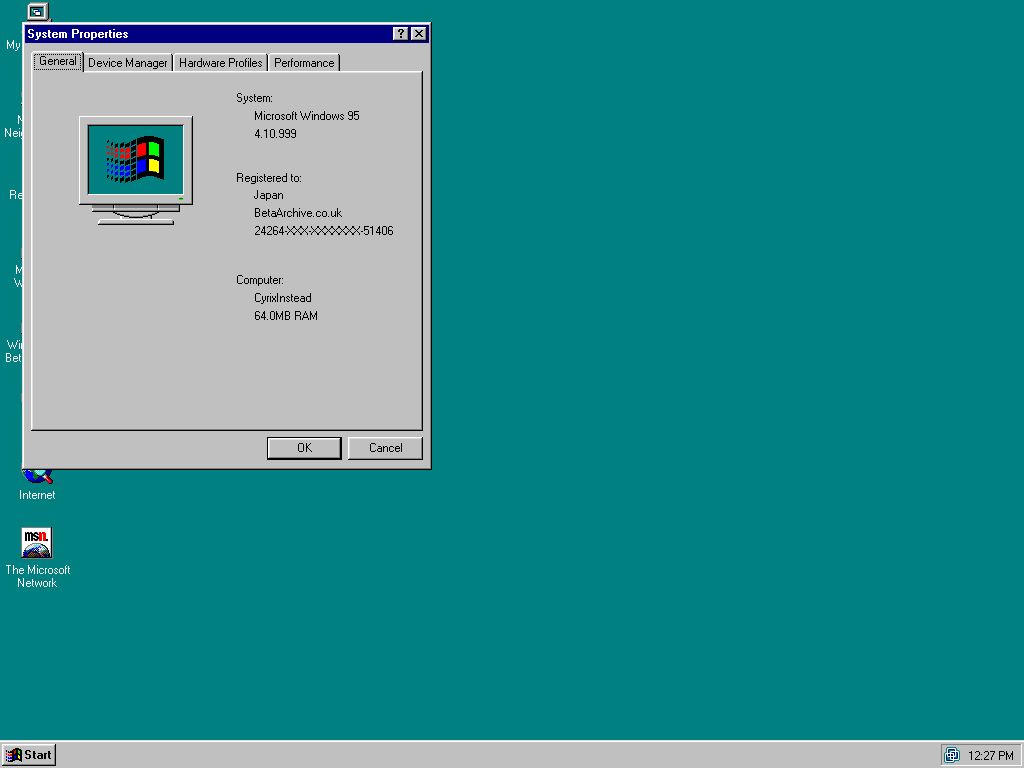Click the 'Microsoft Windows 95' text
This screenshot has height=768, width=1024.
point(307,116)
